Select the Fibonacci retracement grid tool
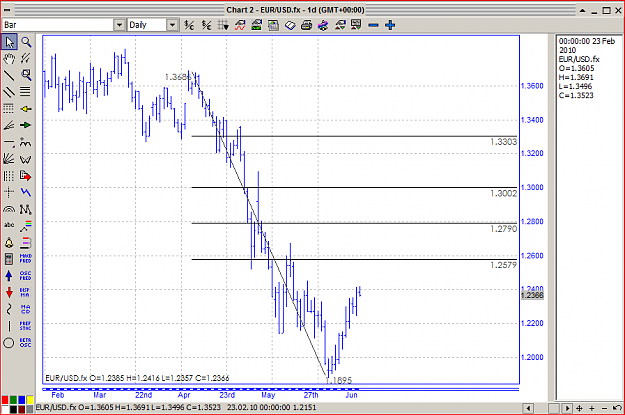625x415 pixels. 9,108
